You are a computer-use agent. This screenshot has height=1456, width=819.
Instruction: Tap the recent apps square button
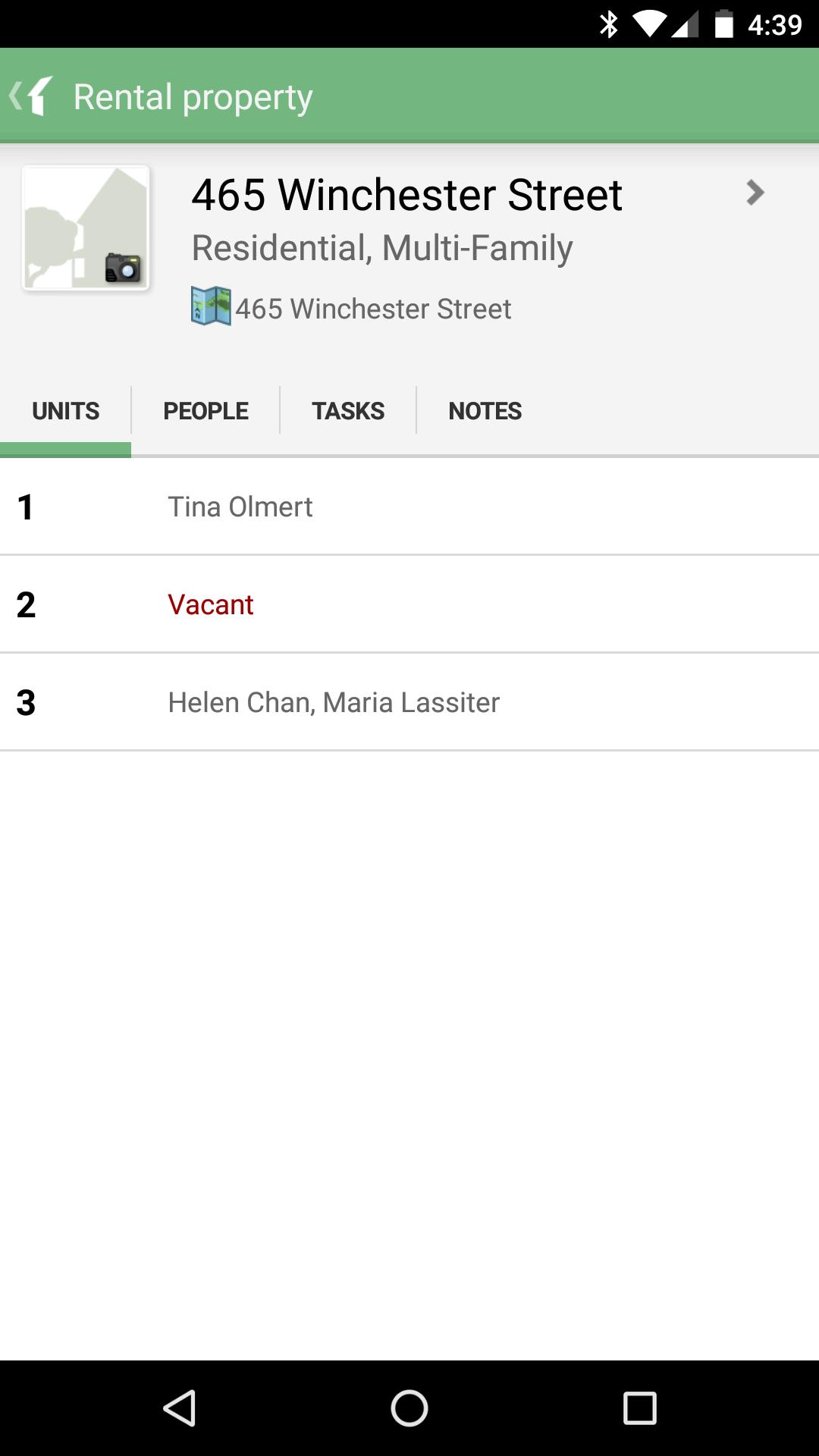point(639,1408)
